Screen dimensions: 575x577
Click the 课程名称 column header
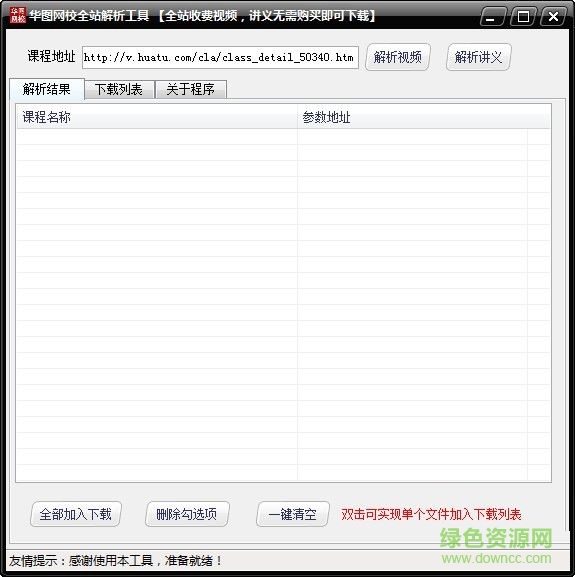point(157,117)
